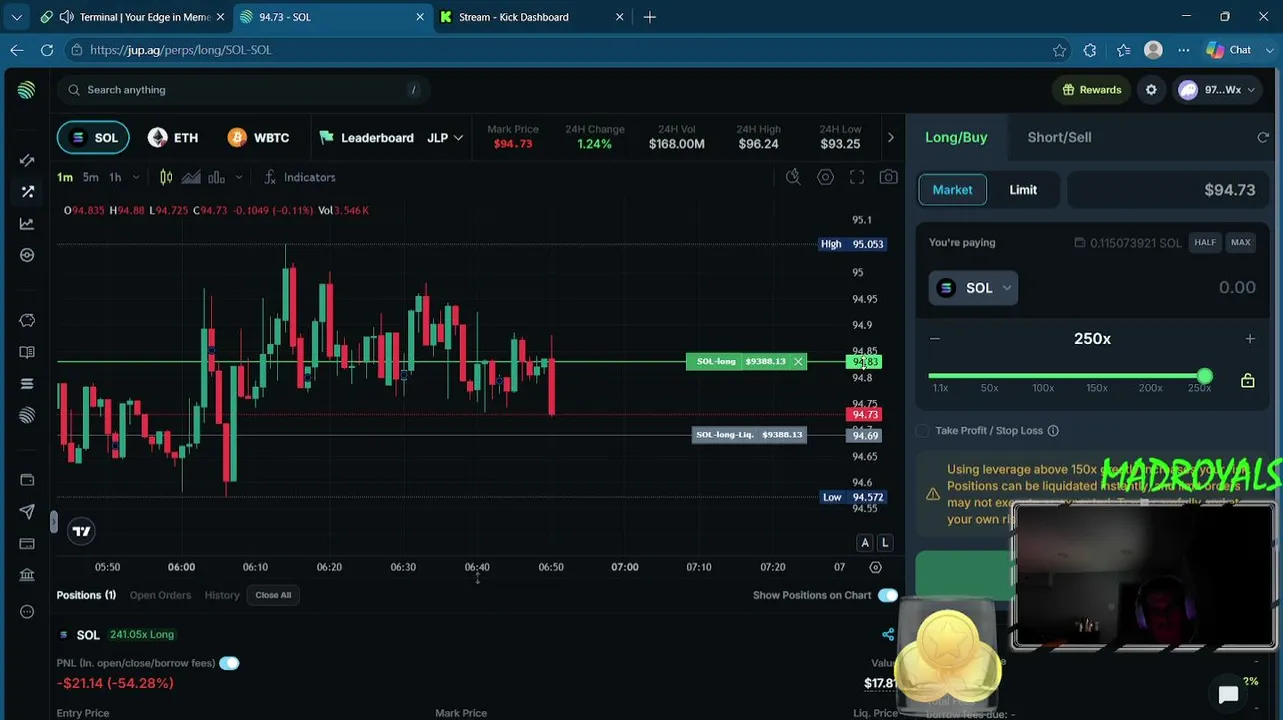Viewport: 1283px width, 720px height.
Task: Open the site settings gear icon
Action: click(x=1151, y=90)
